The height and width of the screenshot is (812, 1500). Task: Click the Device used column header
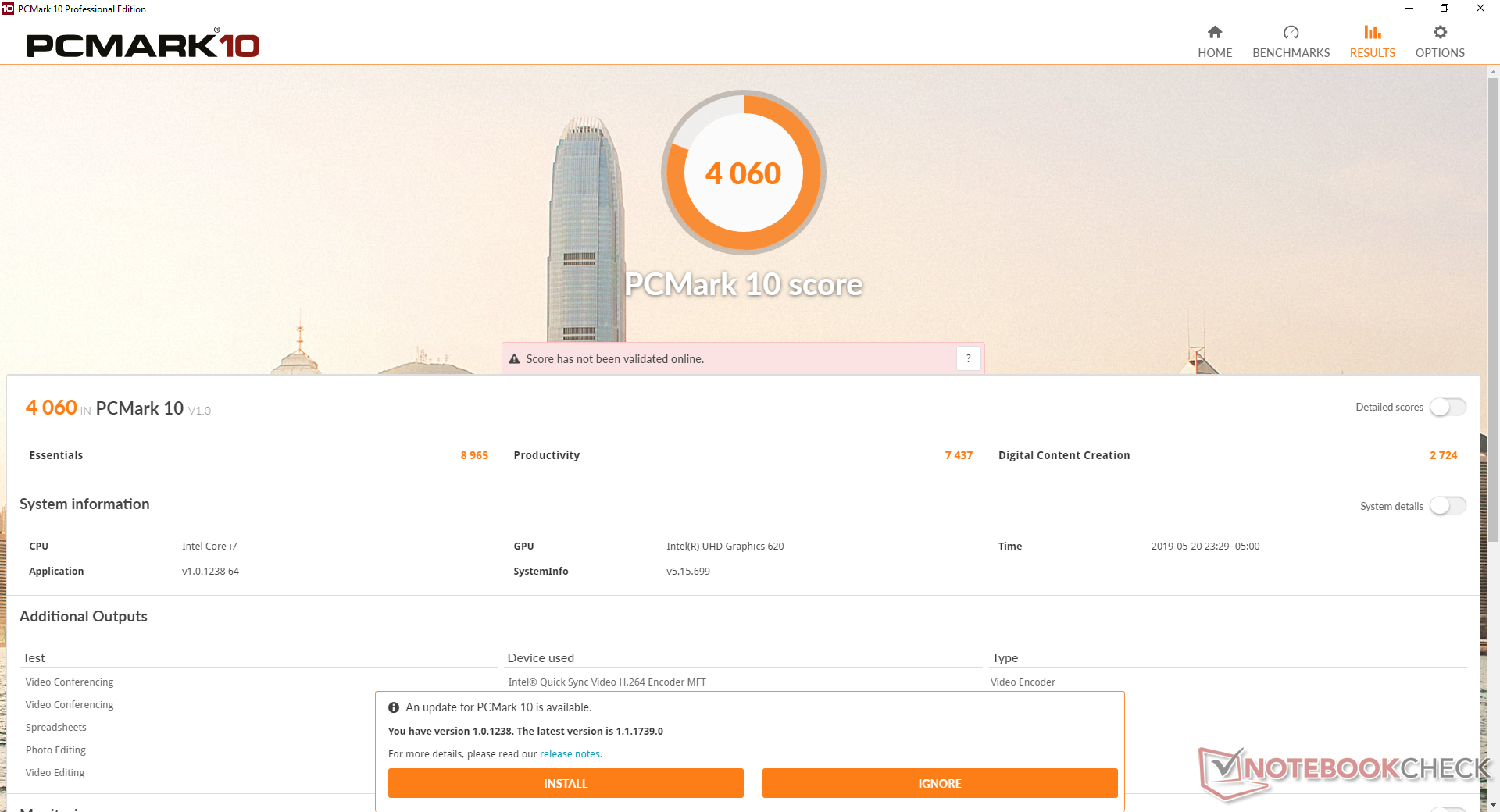pos(541,658)
